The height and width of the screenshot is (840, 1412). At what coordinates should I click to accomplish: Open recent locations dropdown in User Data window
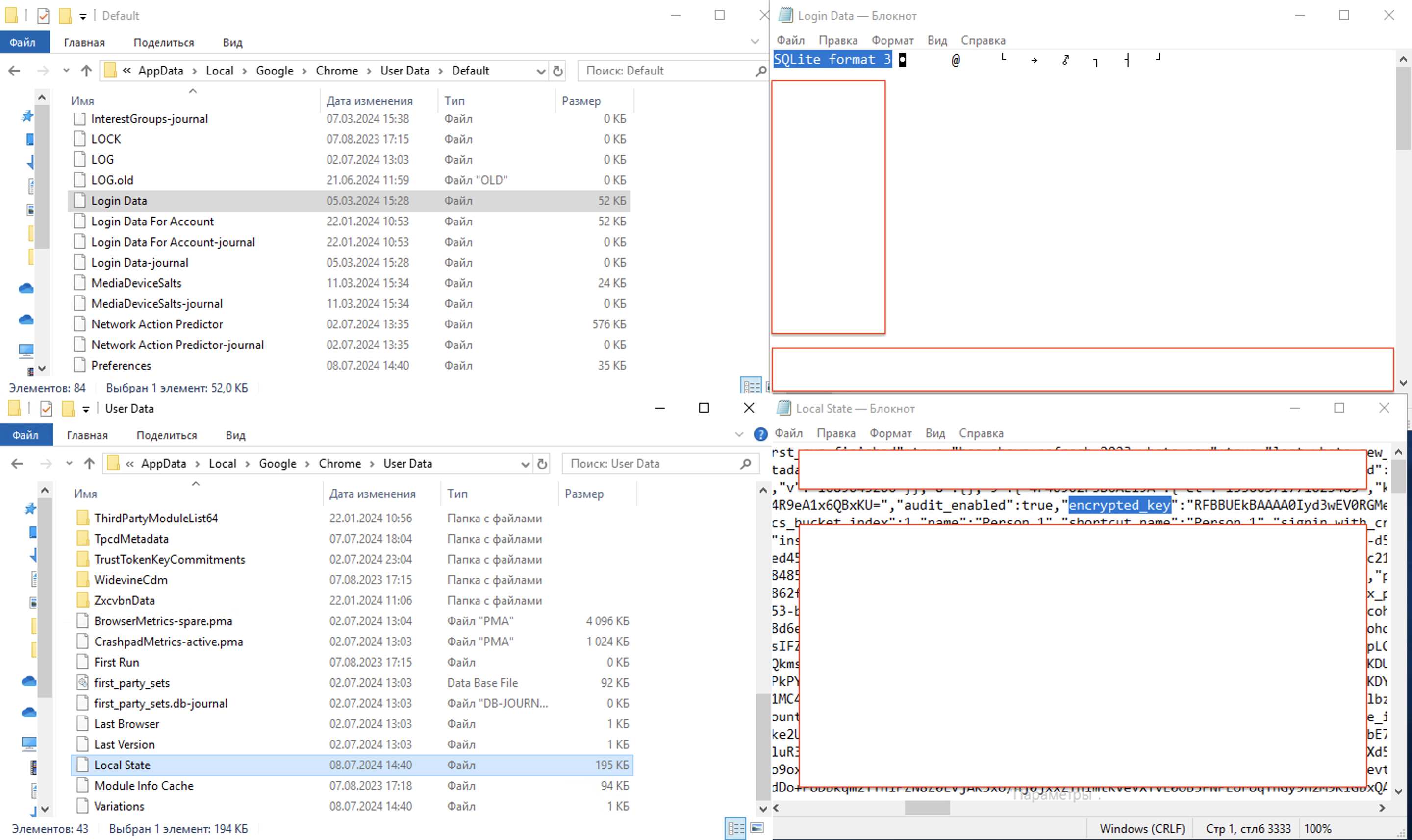tap(69, 464)
